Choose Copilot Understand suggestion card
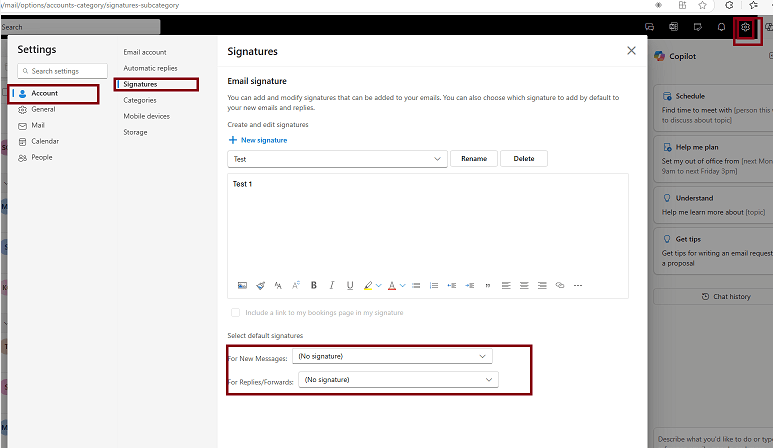This screenshot has height=448, width=773. (713, 205)
